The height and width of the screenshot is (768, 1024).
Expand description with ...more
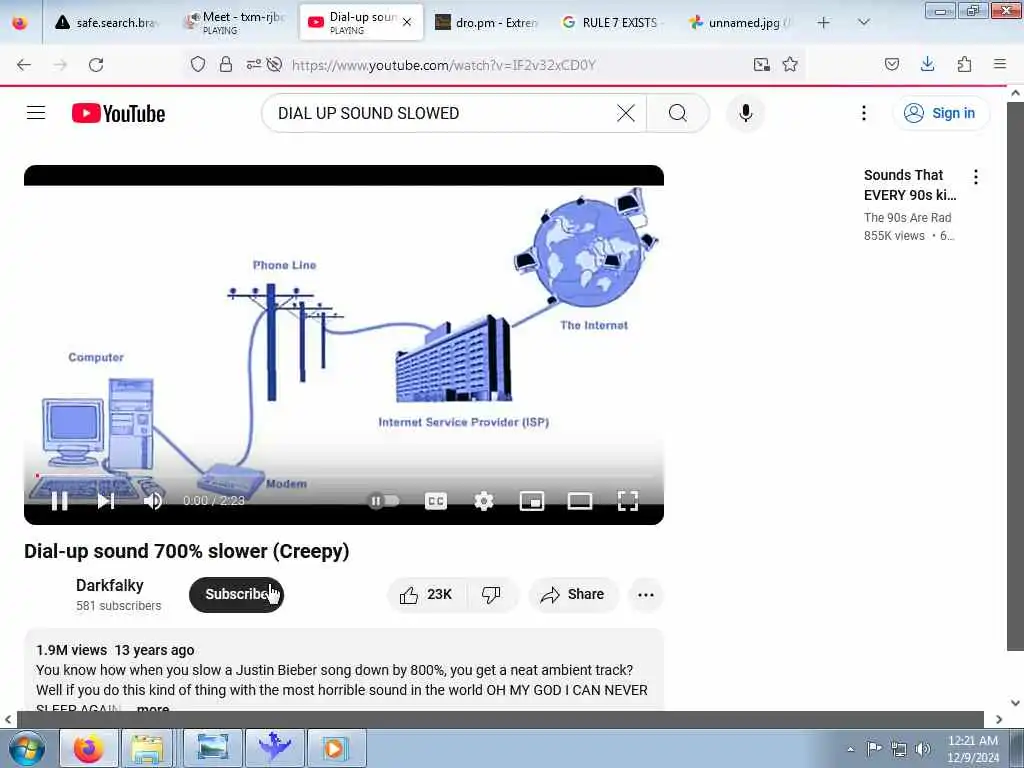point(153,708)
